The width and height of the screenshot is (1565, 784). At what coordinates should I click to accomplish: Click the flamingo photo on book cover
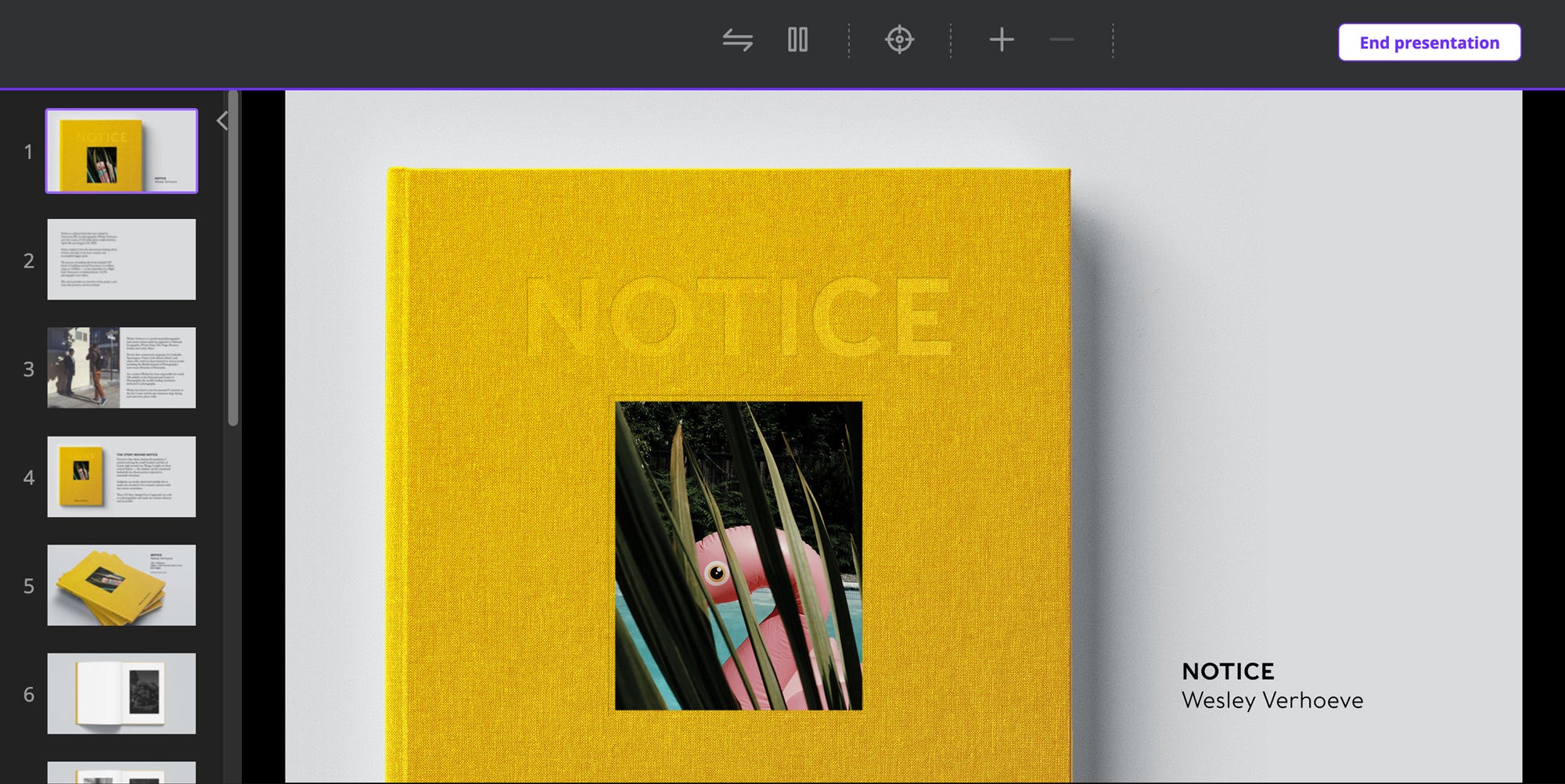[x=739, y=556]
